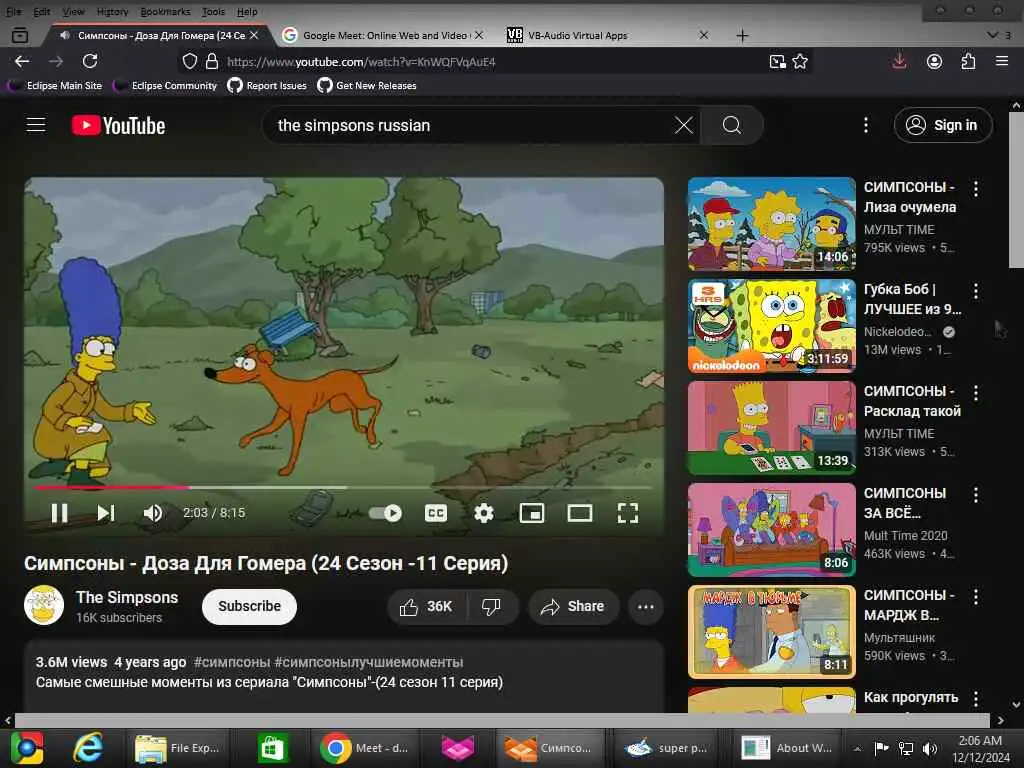Open tracking protection shield icon
Viewport: 1024px width, 768px height.
click(x=189, y=61)
